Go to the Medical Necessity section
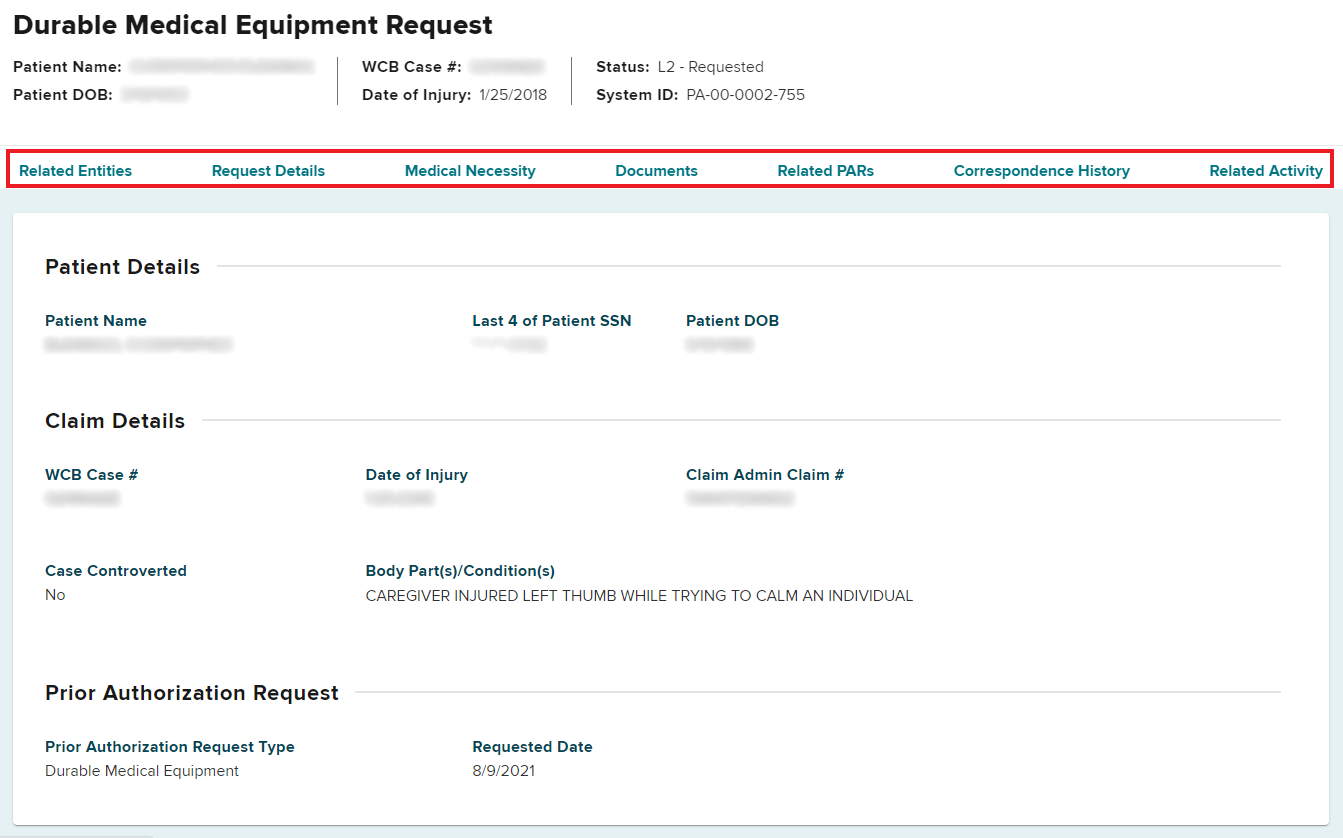The height and width of the screenshot is (838, 1343). click(x=470, y=171)
